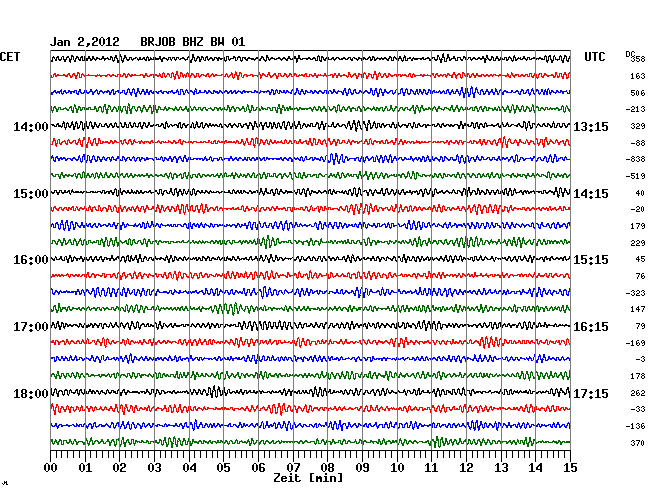650x494 pixels.
Task: Click the '01' minute axis label
Action: (85, 468)
